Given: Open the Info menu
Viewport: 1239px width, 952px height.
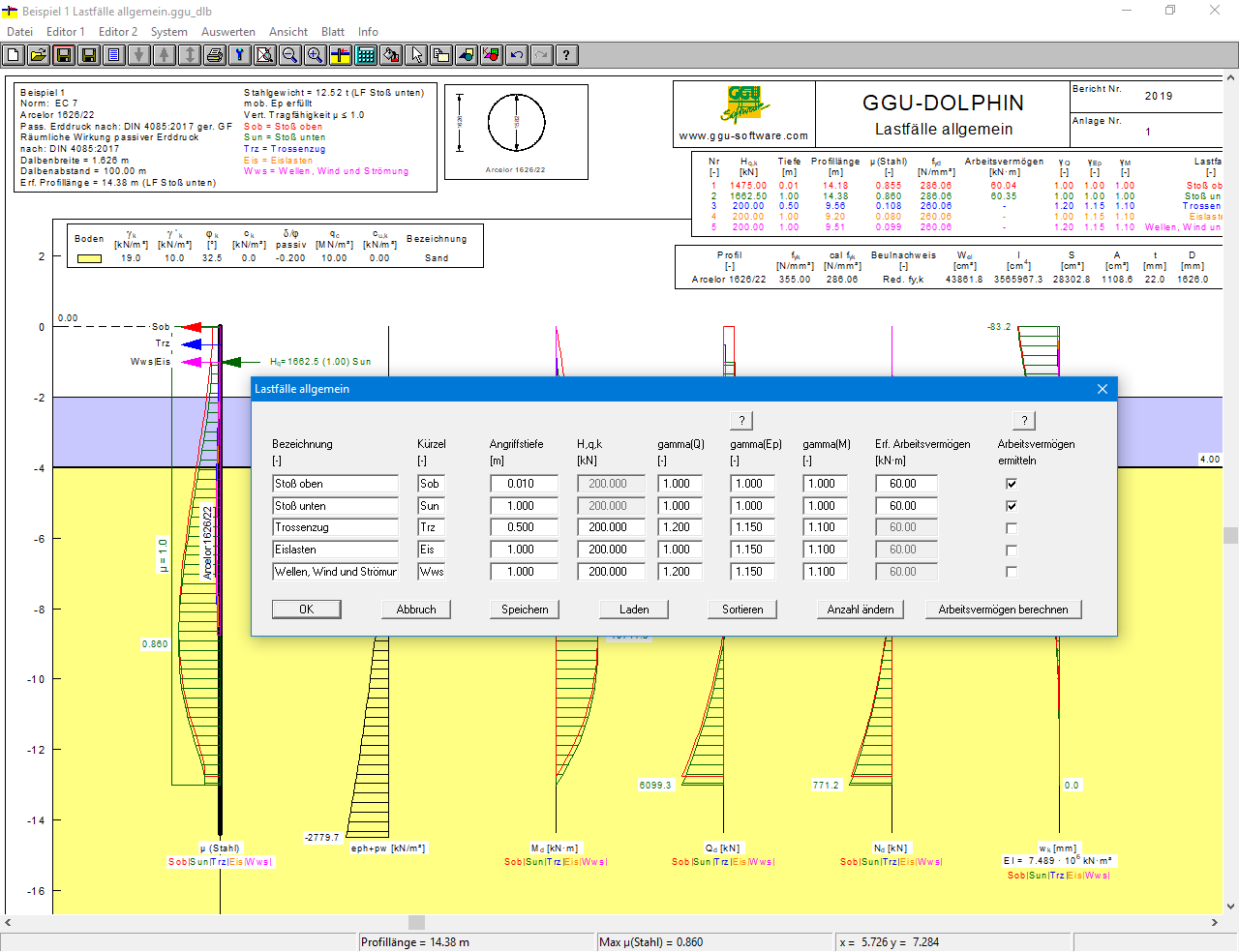Looking at the screenshot, I should (x=368, y=32).
